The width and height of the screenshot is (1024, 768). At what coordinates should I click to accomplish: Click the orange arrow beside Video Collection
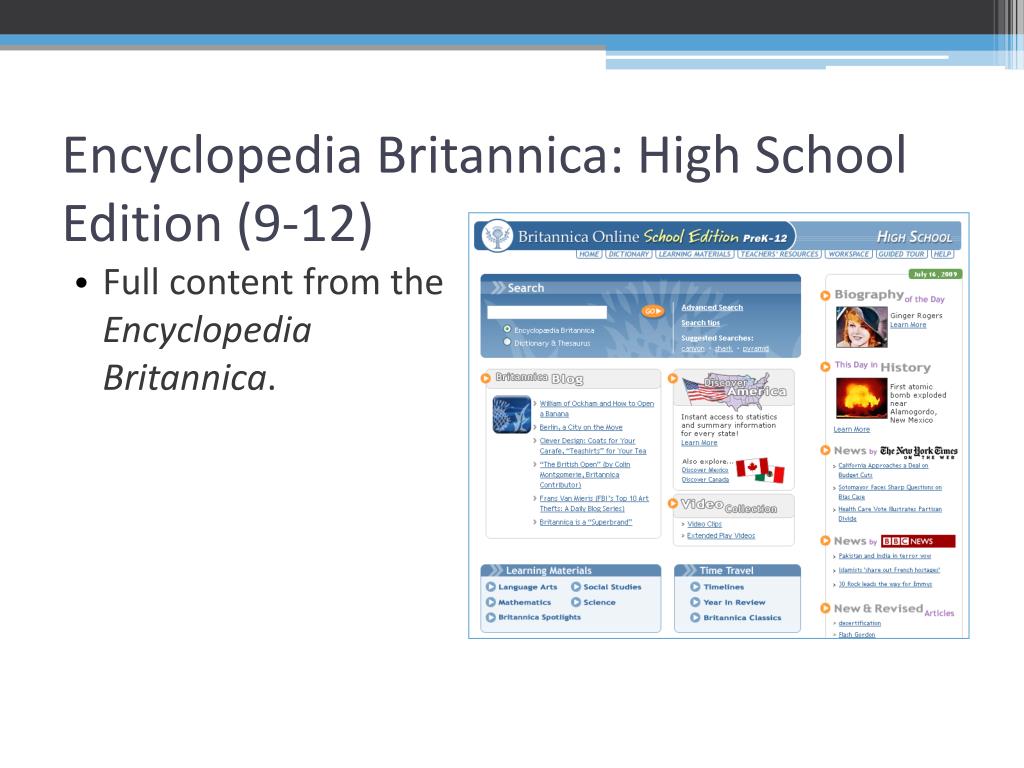pyautogui.click(x=673, y=503)
